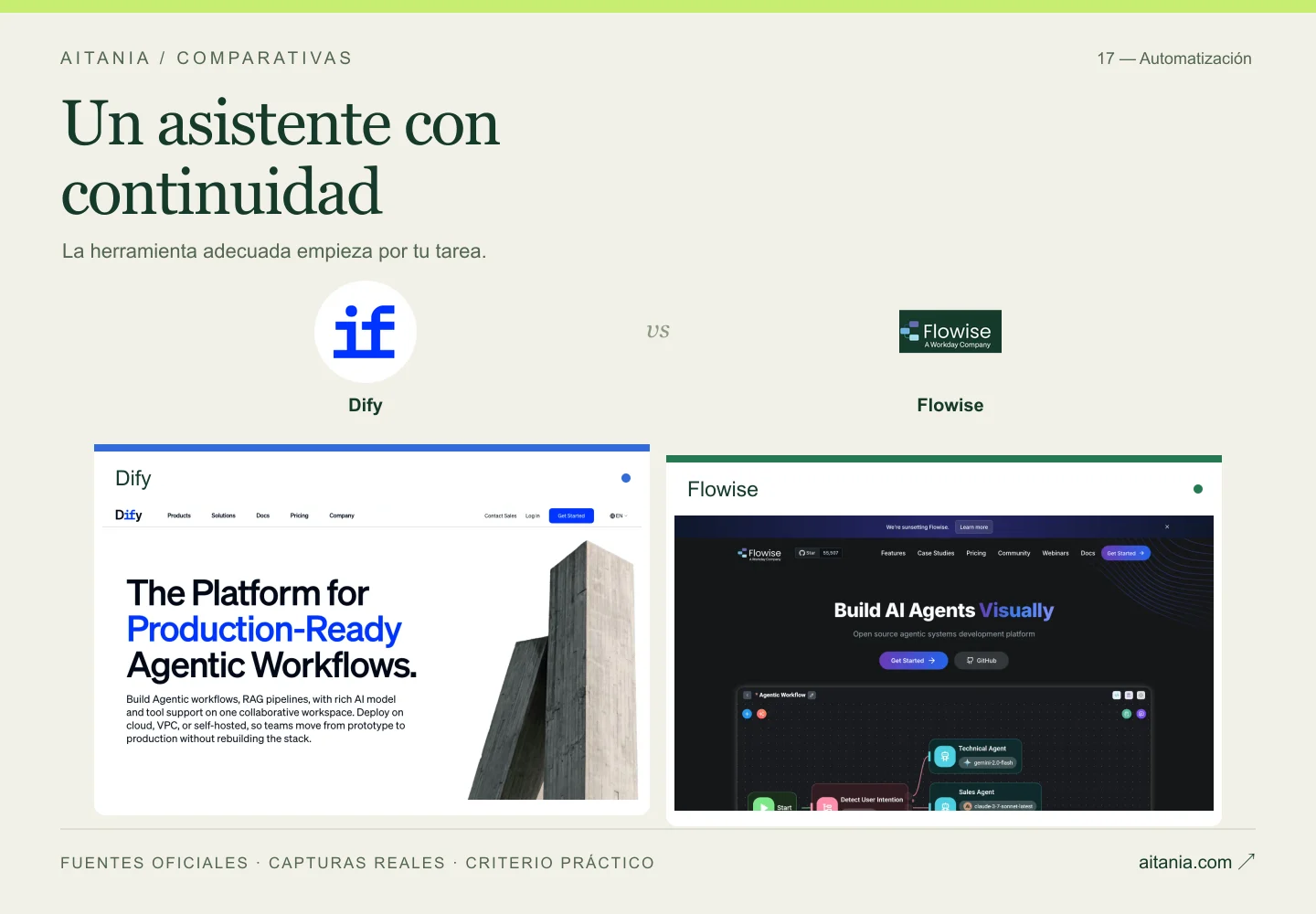
Task: Click the claude-3-7-sonnet-latest model chip
Action: coord(998,806)
